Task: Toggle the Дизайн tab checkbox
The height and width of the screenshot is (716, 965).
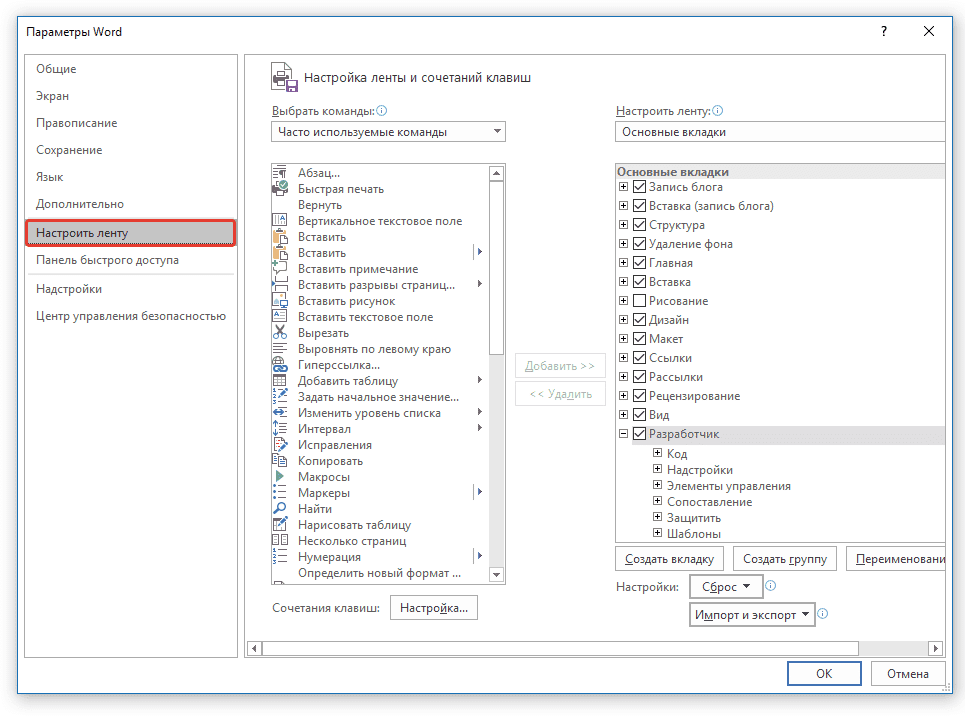Action: tap(640, 320)
